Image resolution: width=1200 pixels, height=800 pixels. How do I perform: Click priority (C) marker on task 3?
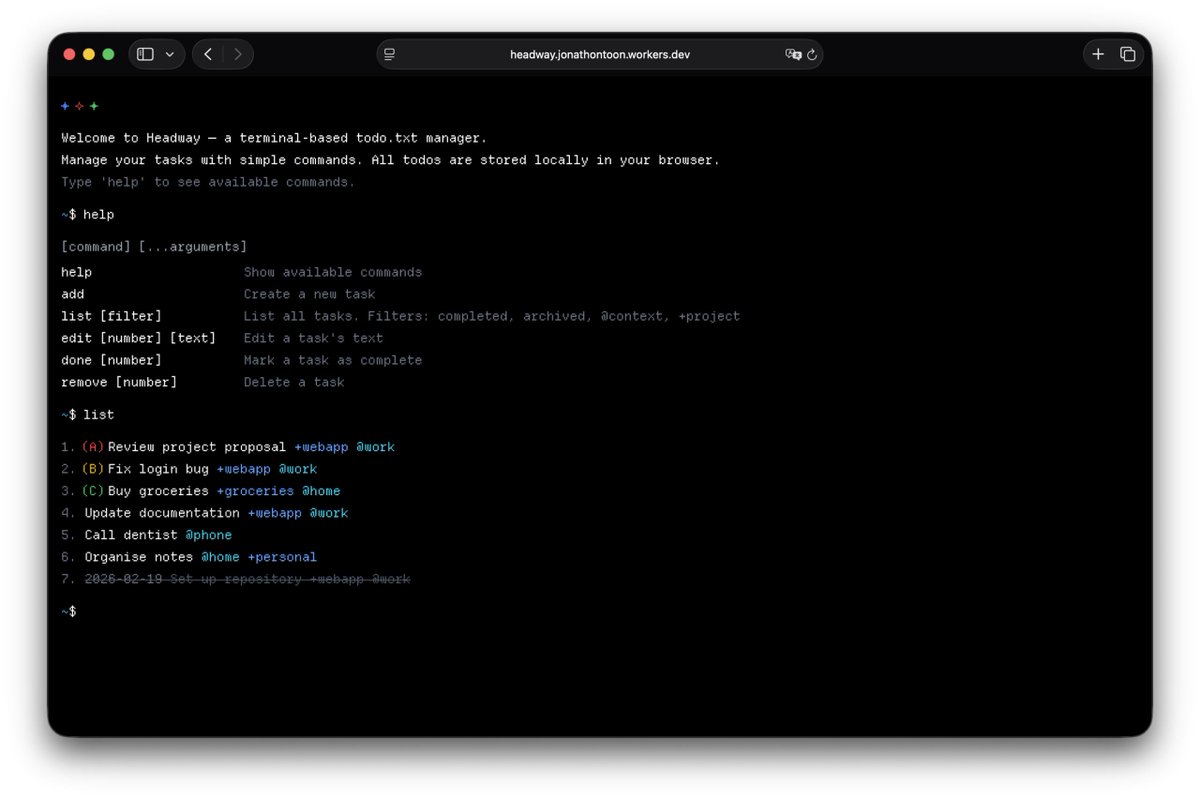(93, 491)
